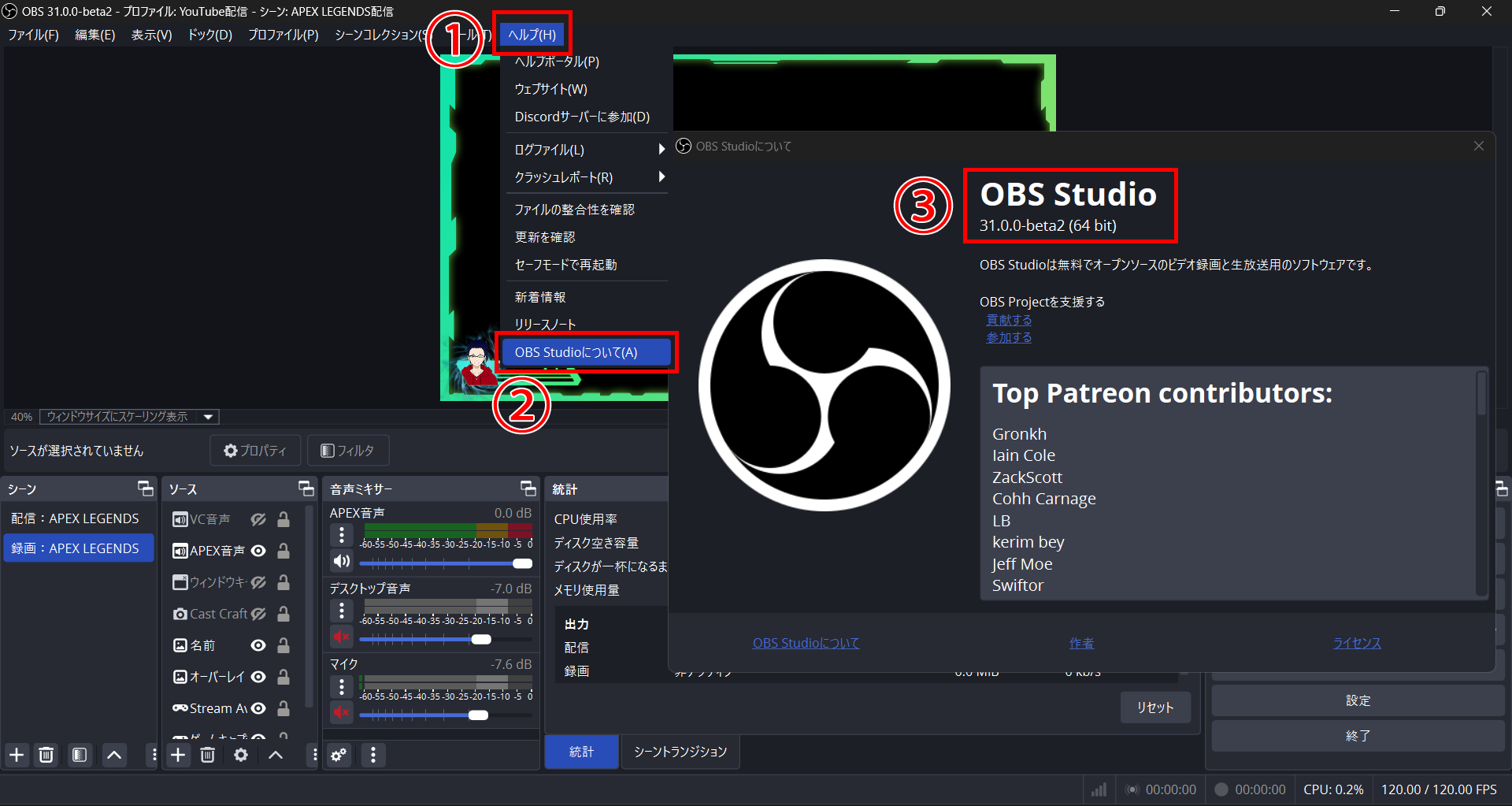Screen dimensions: 1512x806
Task: Open the ファイル menu
Action: [x=33, y=35]
